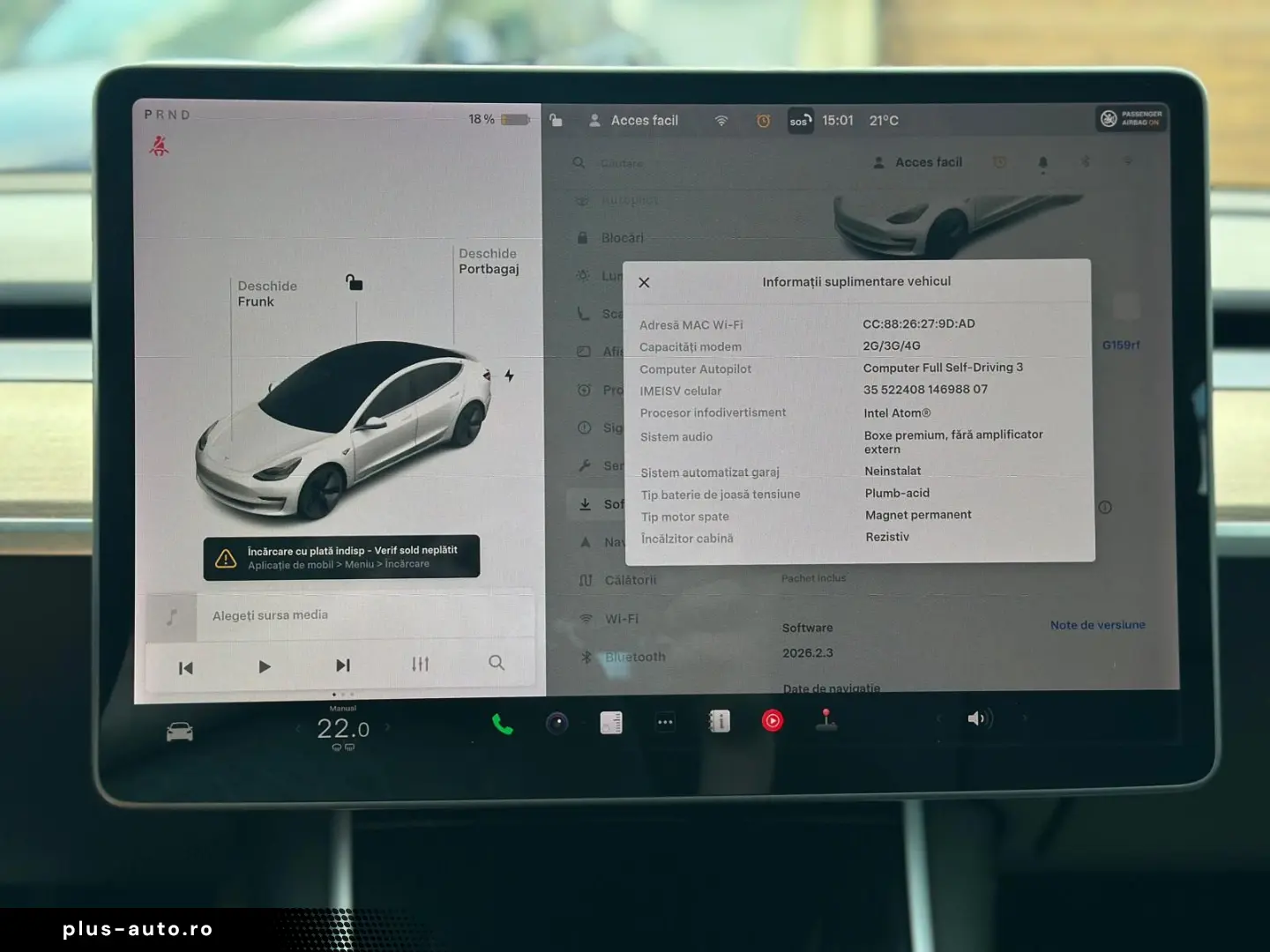Tap the time 15:01 in status bar
1270x952 pixels.
(x=838, y=121)
